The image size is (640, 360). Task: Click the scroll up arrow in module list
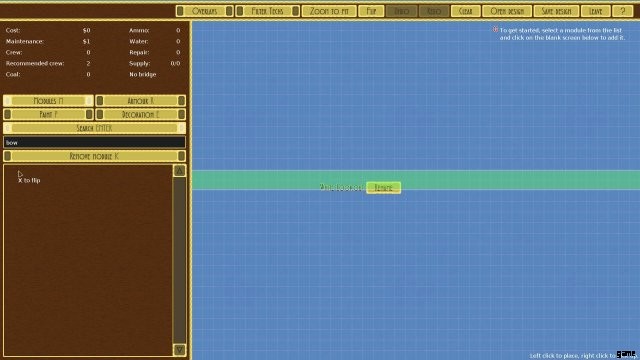(x=179, y=171)
